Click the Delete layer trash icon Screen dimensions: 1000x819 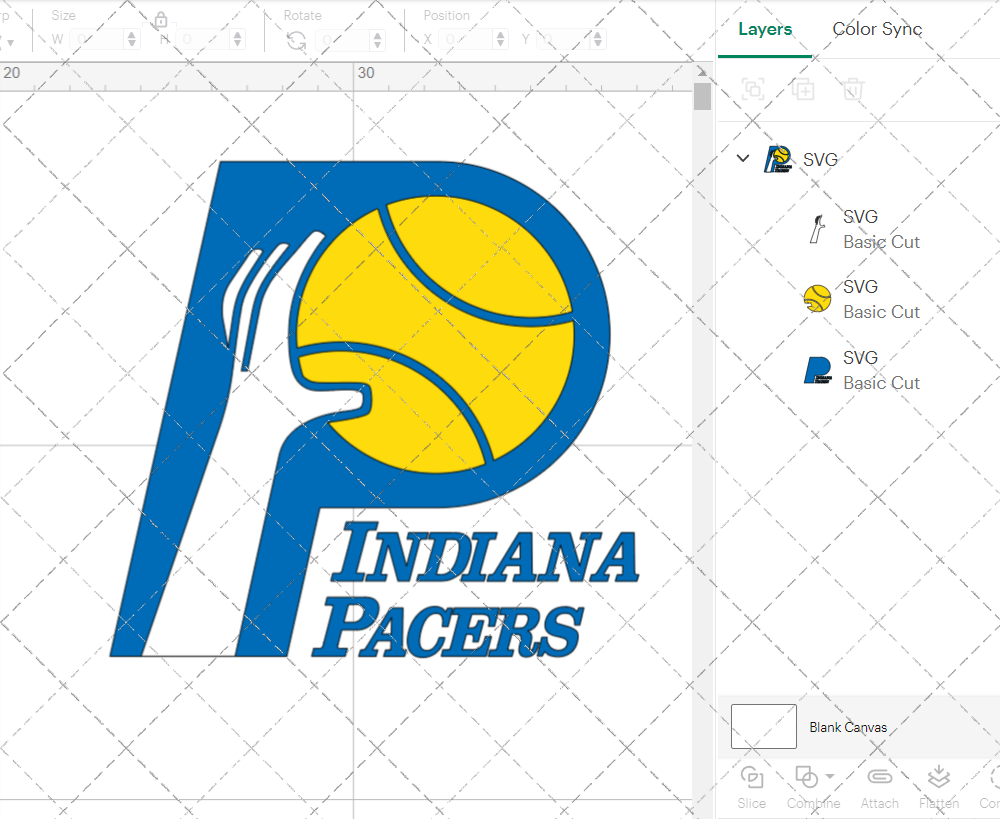(x=853, y=89)
